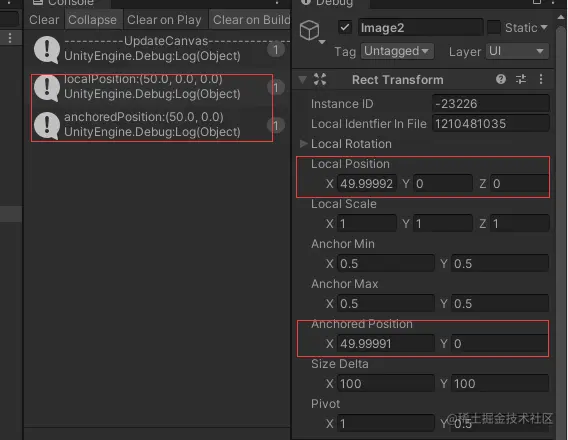Open the Tag Untagged dropdown
This screenshot has height=440, width=568.
(x=397, y=51)
